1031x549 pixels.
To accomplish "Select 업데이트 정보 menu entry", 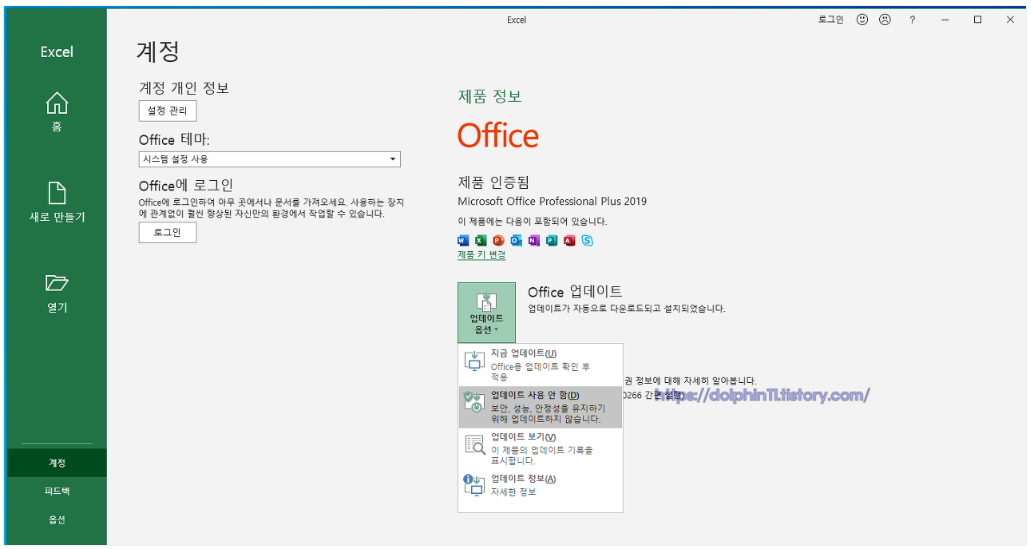I will pyautogui.click(x=540, y=485).
